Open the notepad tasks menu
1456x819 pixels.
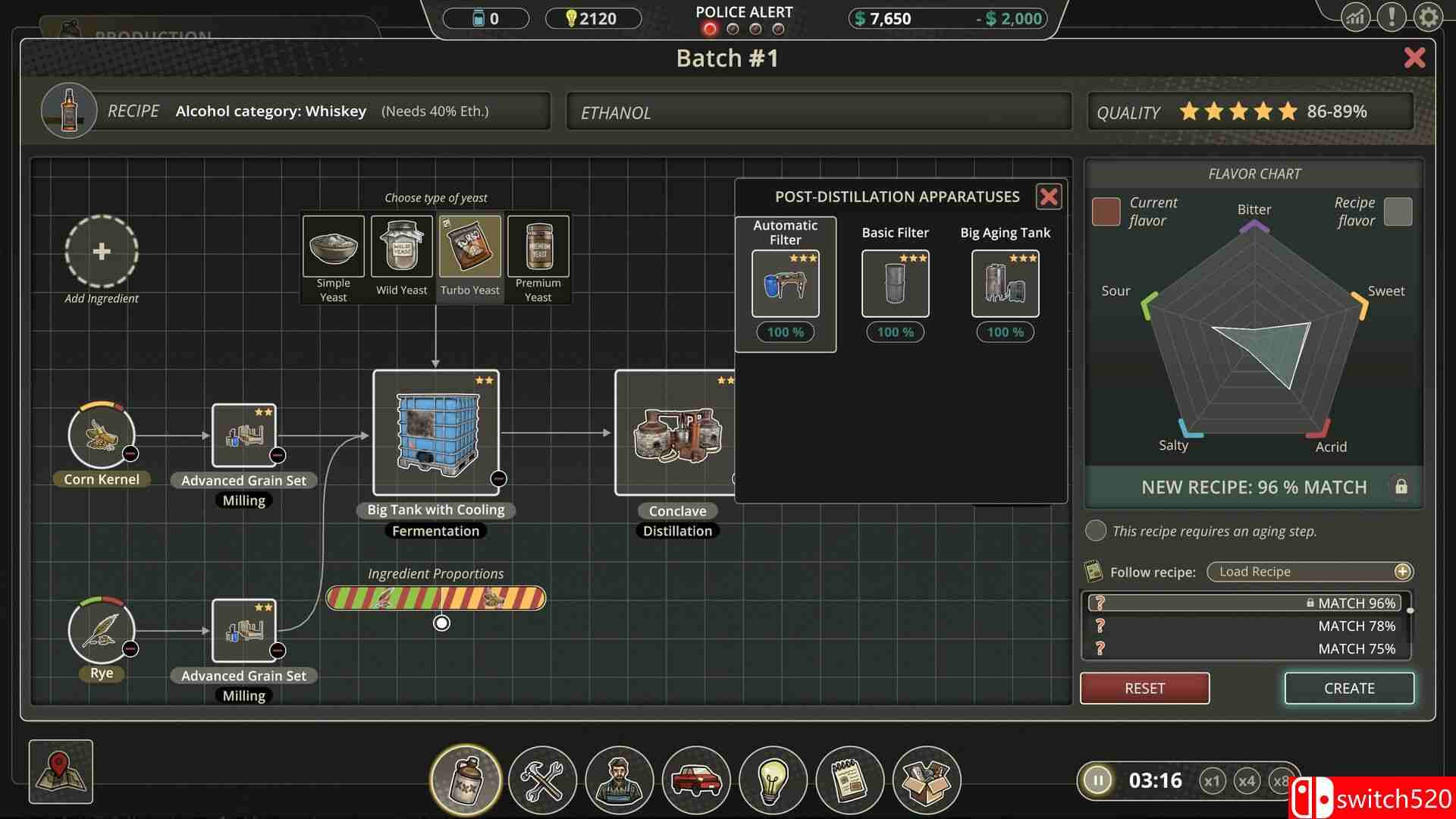(x=850, y=780)
